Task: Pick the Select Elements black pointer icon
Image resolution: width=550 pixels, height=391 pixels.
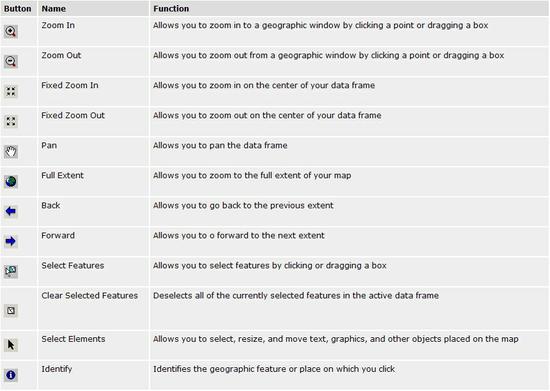Action: pyautogui.click(x=11, y=345)
